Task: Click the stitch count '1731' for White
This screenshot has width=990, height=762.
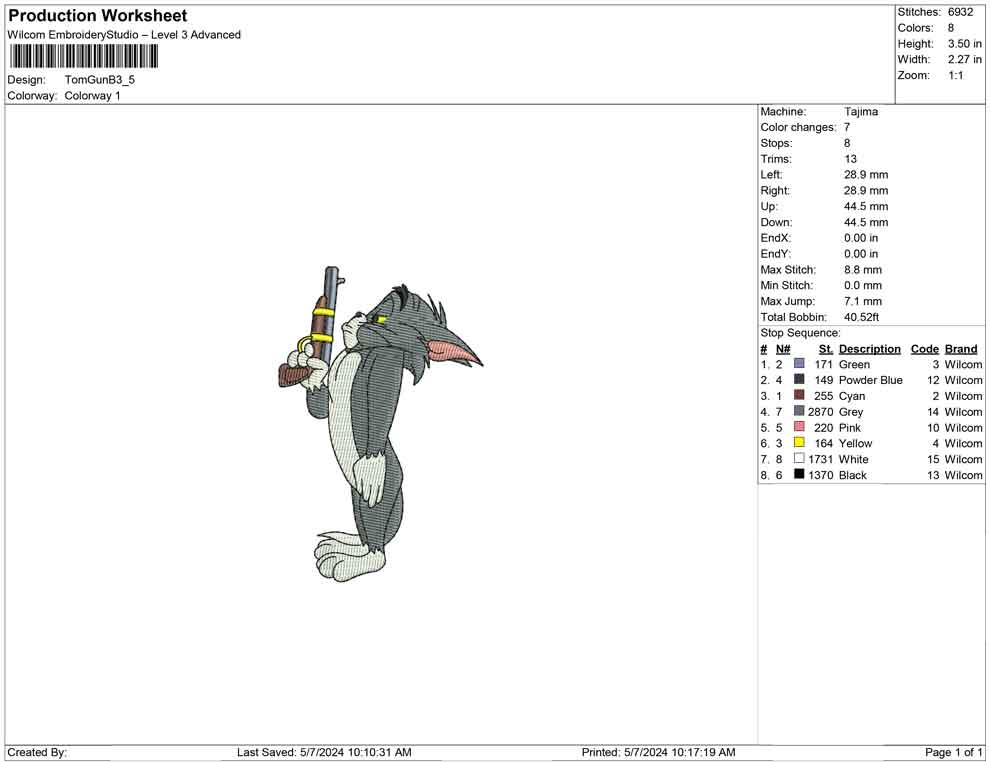Action: (821, 459)
